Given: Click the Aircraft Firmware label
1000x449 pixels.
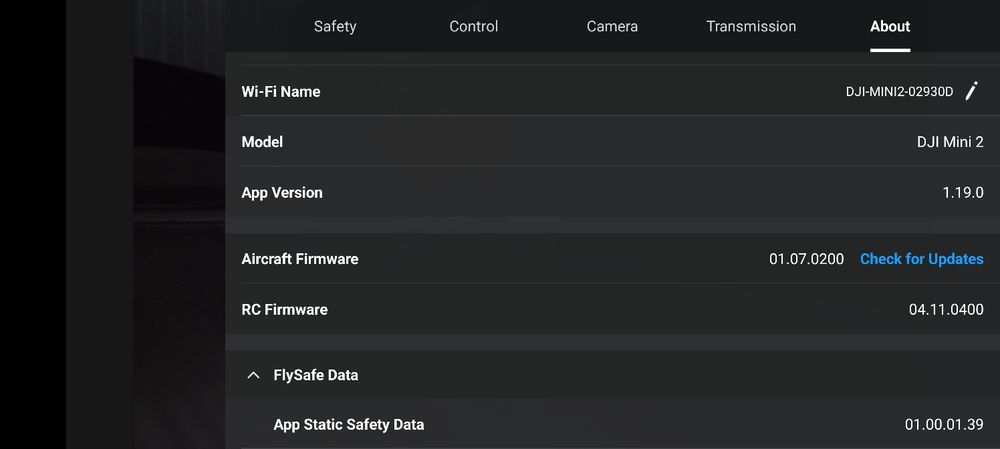Looking at the screenshot, I should pos(300,259).
